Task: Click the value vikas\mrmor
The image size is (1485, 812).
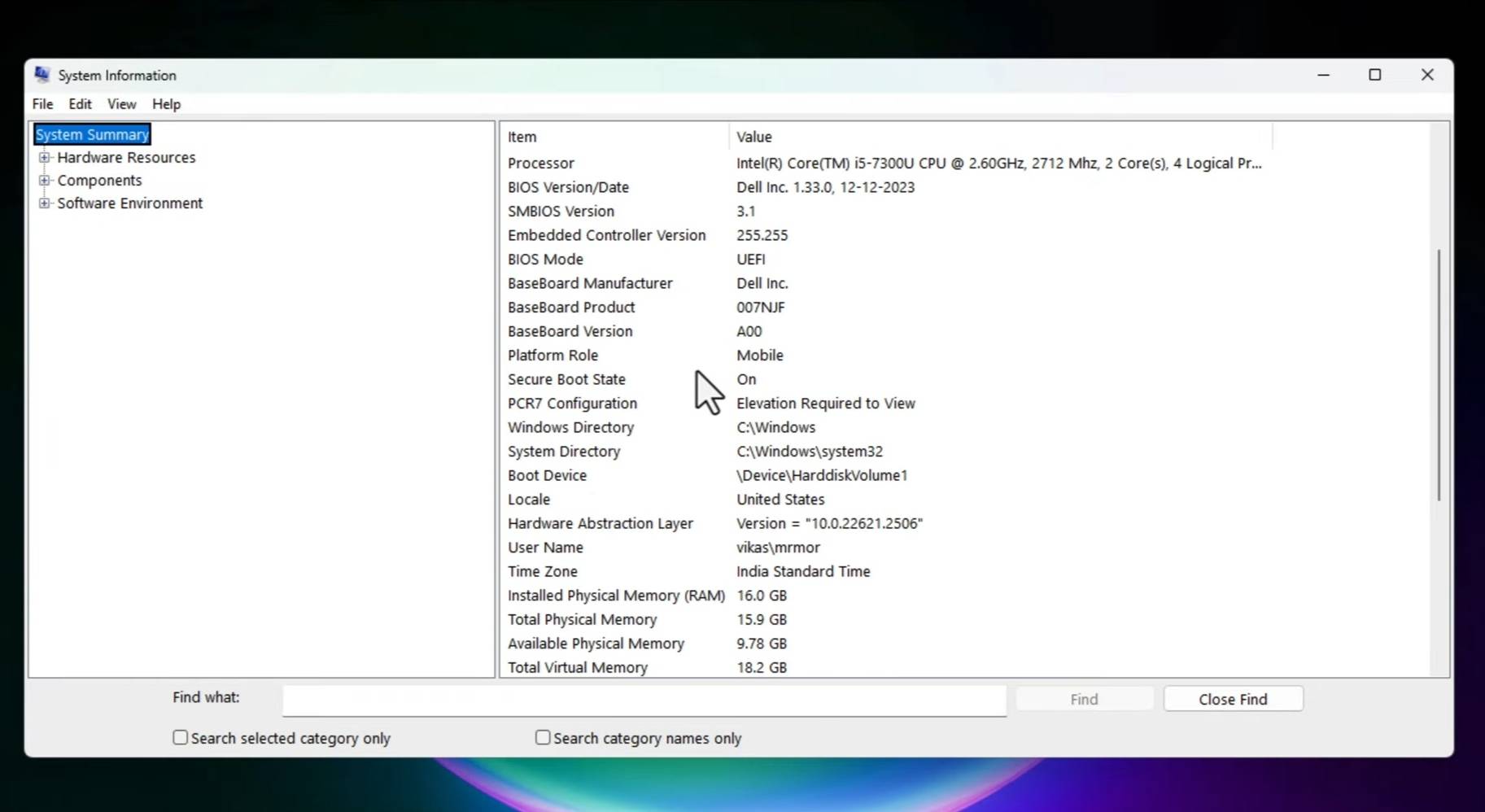Action: tap(778, 548)
